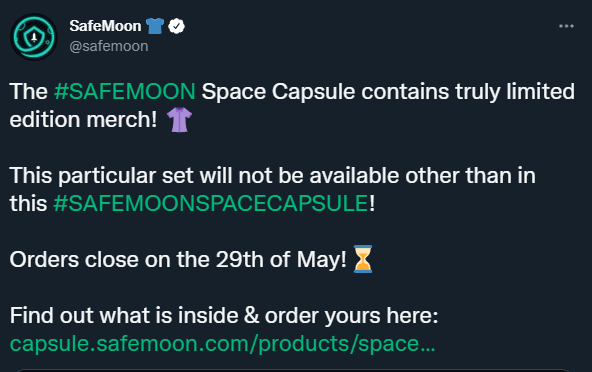Open the #SAFEMOONSPACECAPSULE hashtag
592x372 pixels.
coord(211,204)
